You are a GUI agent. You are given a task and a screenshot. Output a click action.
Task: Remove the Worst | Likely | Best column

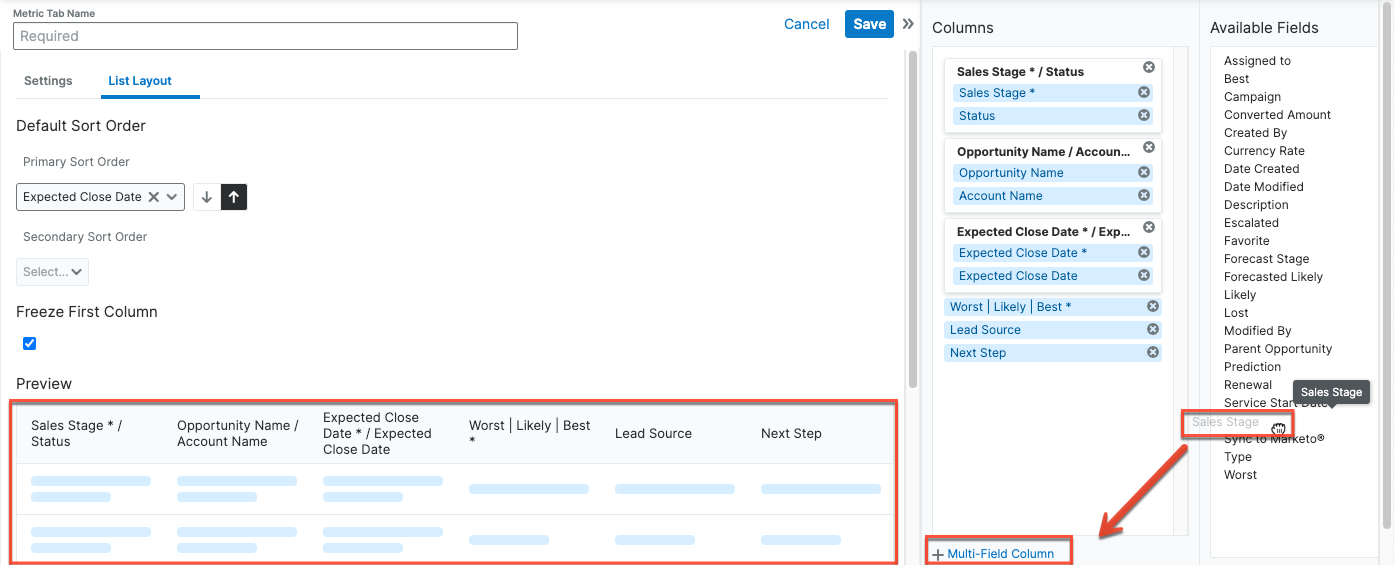coord(1153,307)
